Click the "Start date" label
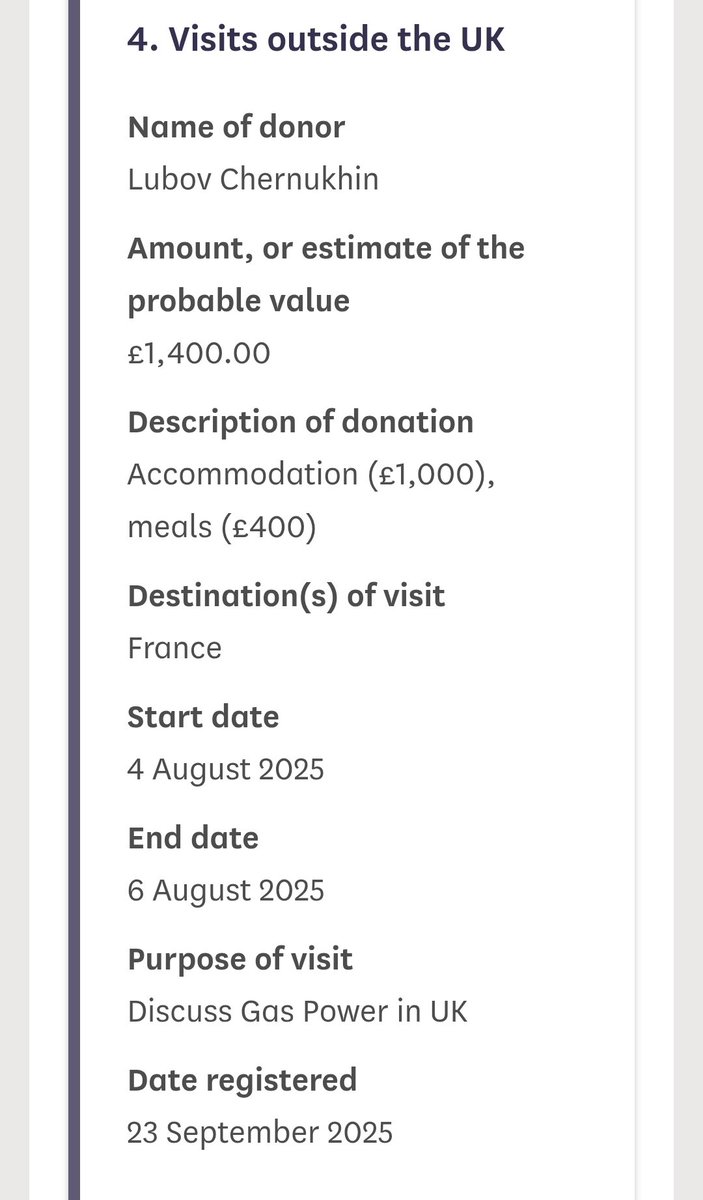The height and width of the screenshot is (1200, 703). (x=203, y=717)
